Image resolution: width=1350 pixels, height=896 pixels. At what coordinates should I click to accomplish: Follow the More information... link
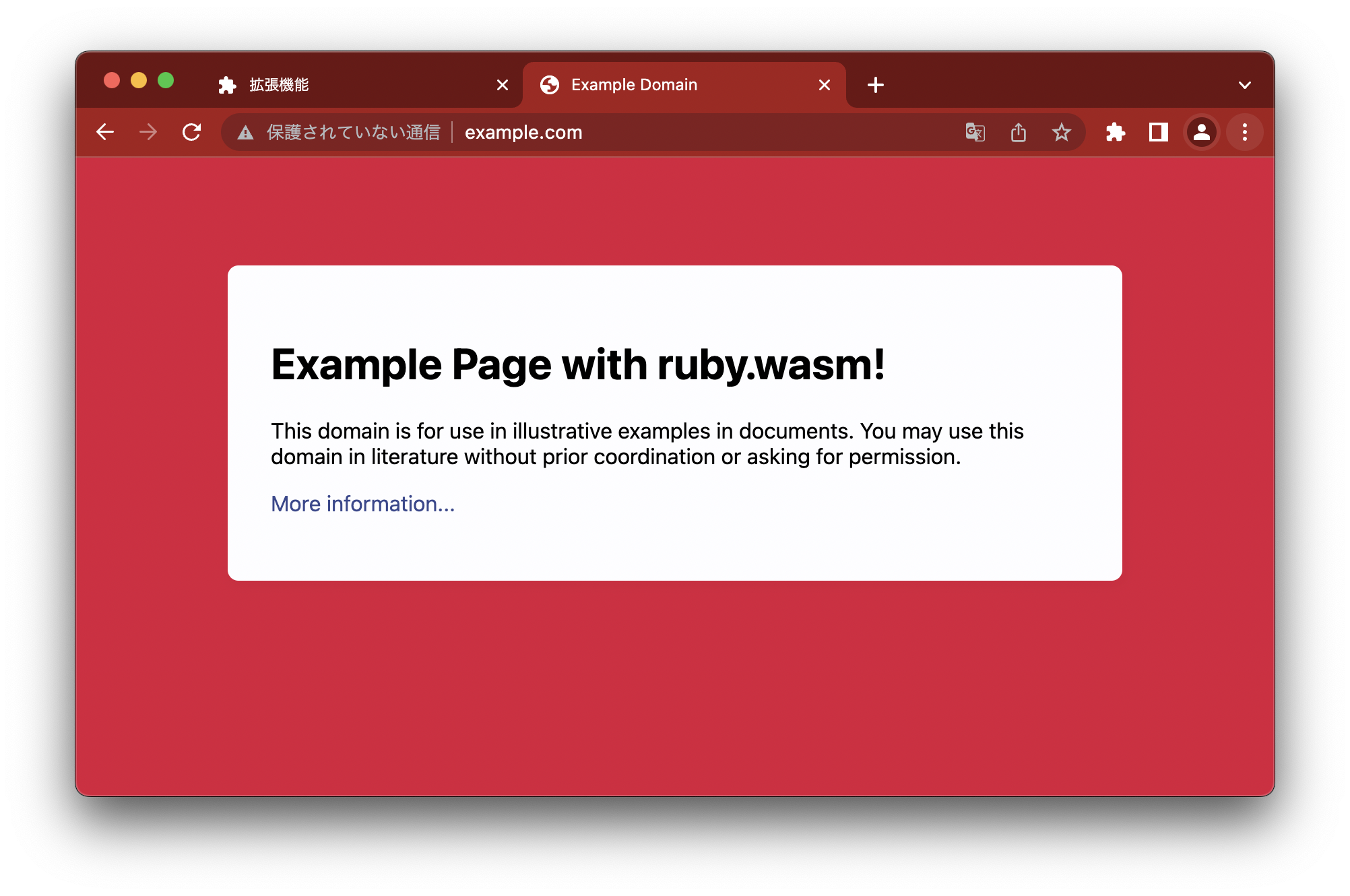click(x=363, y=504)
